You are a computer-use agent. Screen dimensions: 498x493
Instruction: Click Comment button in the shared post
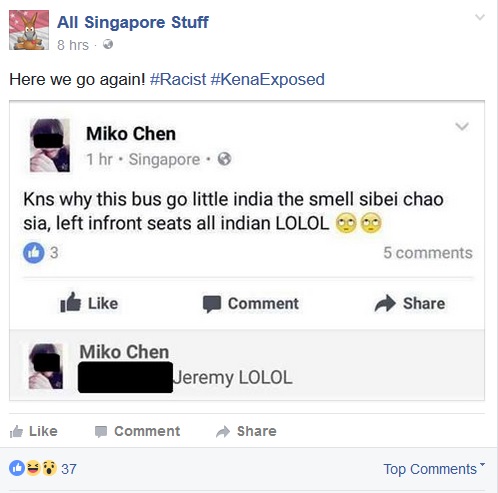coord(251,304)
